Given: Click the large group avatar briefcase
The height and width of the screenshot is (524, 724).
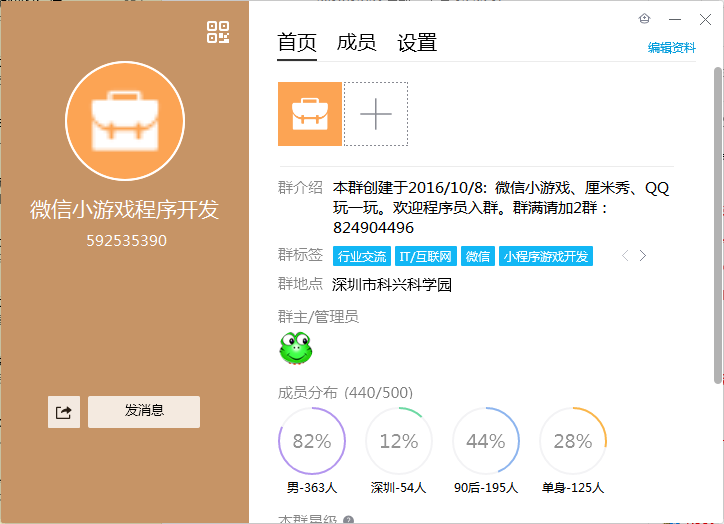Looking at the screenshot, I should tap(125, 121).
